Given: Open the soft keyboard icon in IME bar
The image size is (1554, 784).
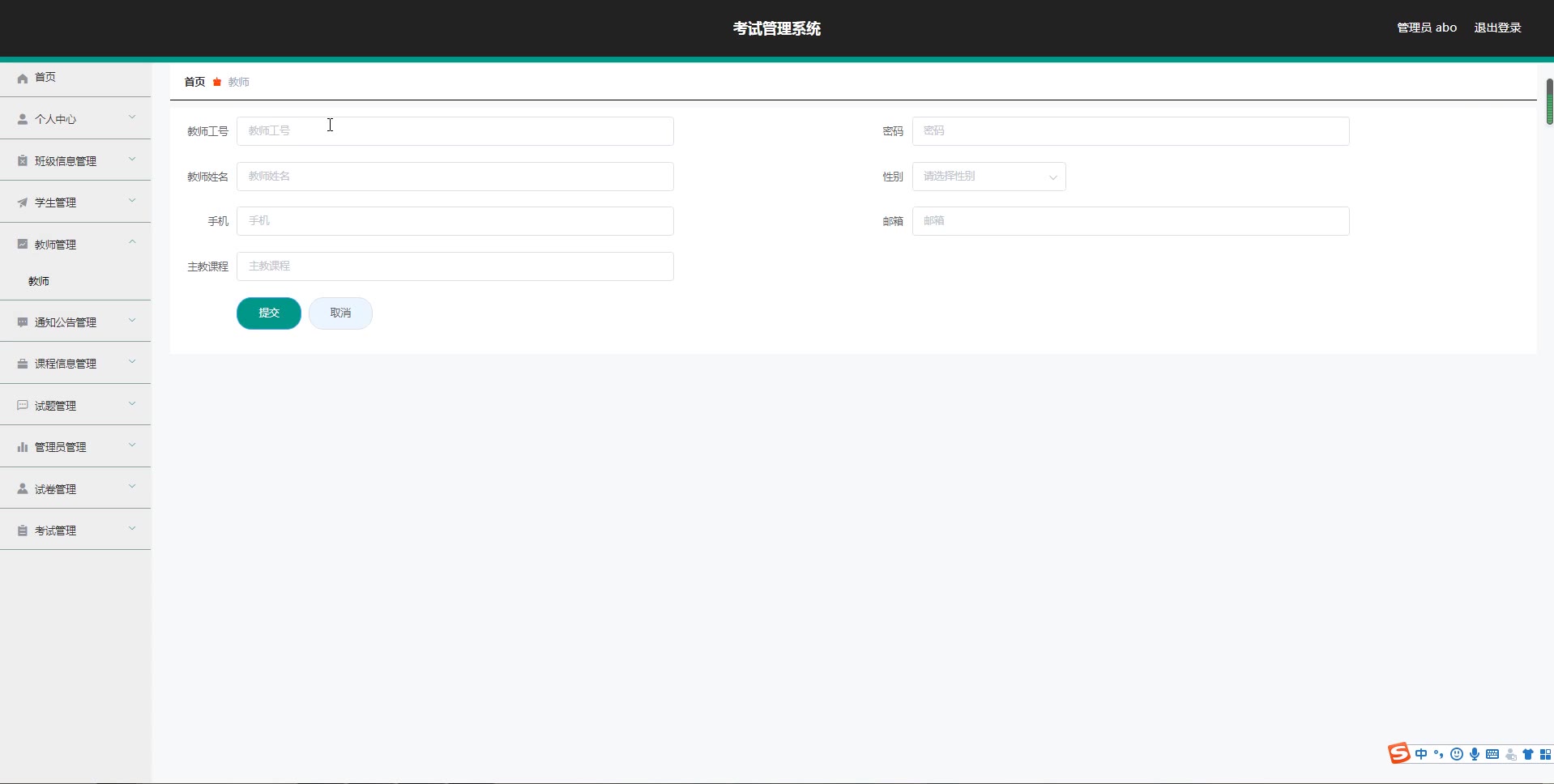Looking at the screenshot, I should coord(1492,754).
